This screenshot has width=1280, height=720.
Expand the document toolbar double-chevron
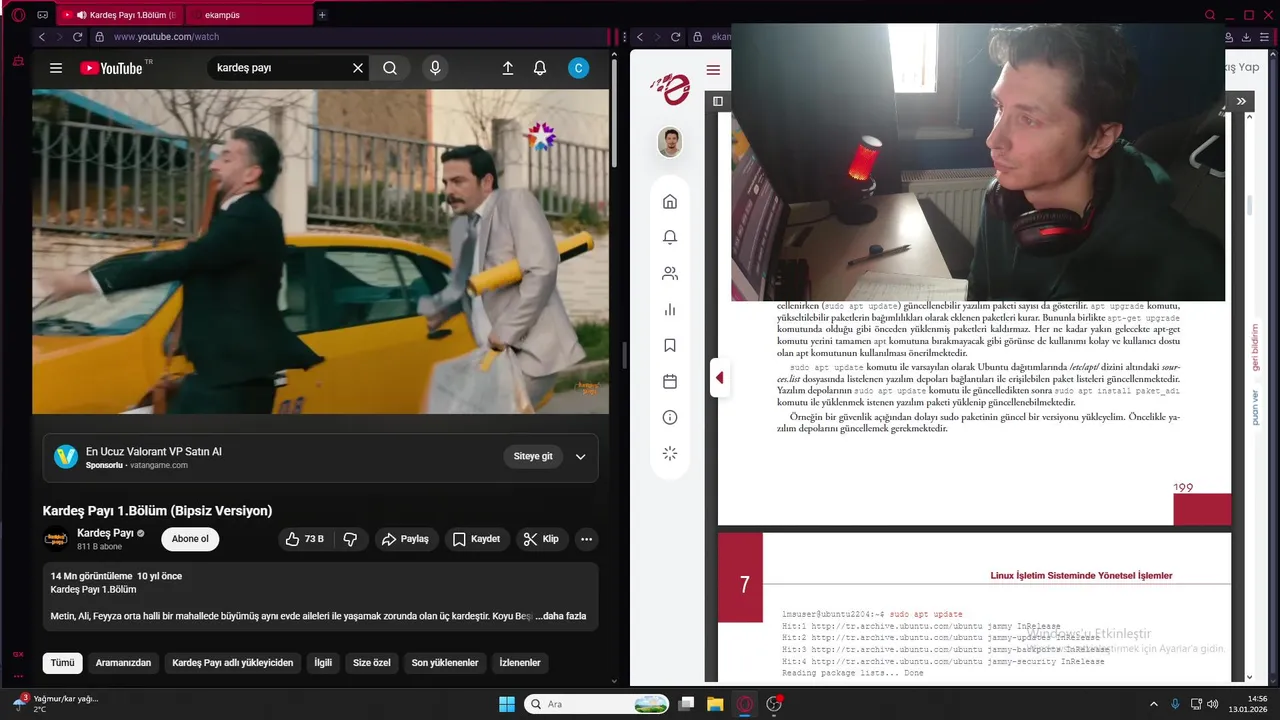click(x=1241, y=101)
